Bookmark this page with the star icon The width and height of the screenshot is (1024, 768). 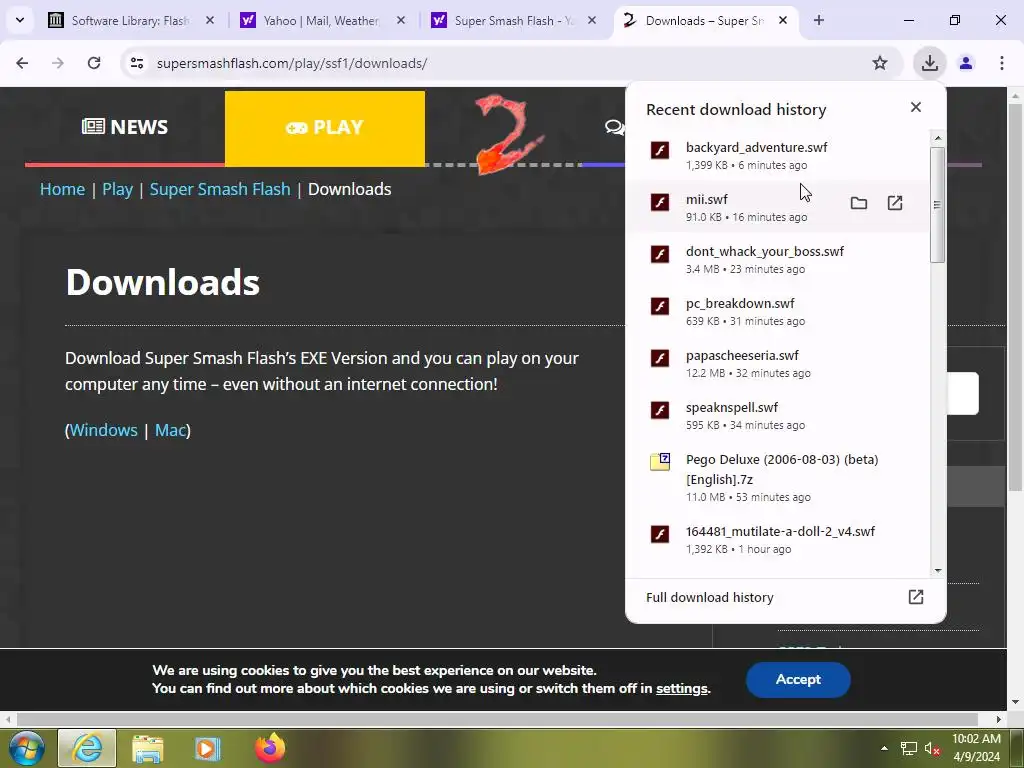coord(880,63)
